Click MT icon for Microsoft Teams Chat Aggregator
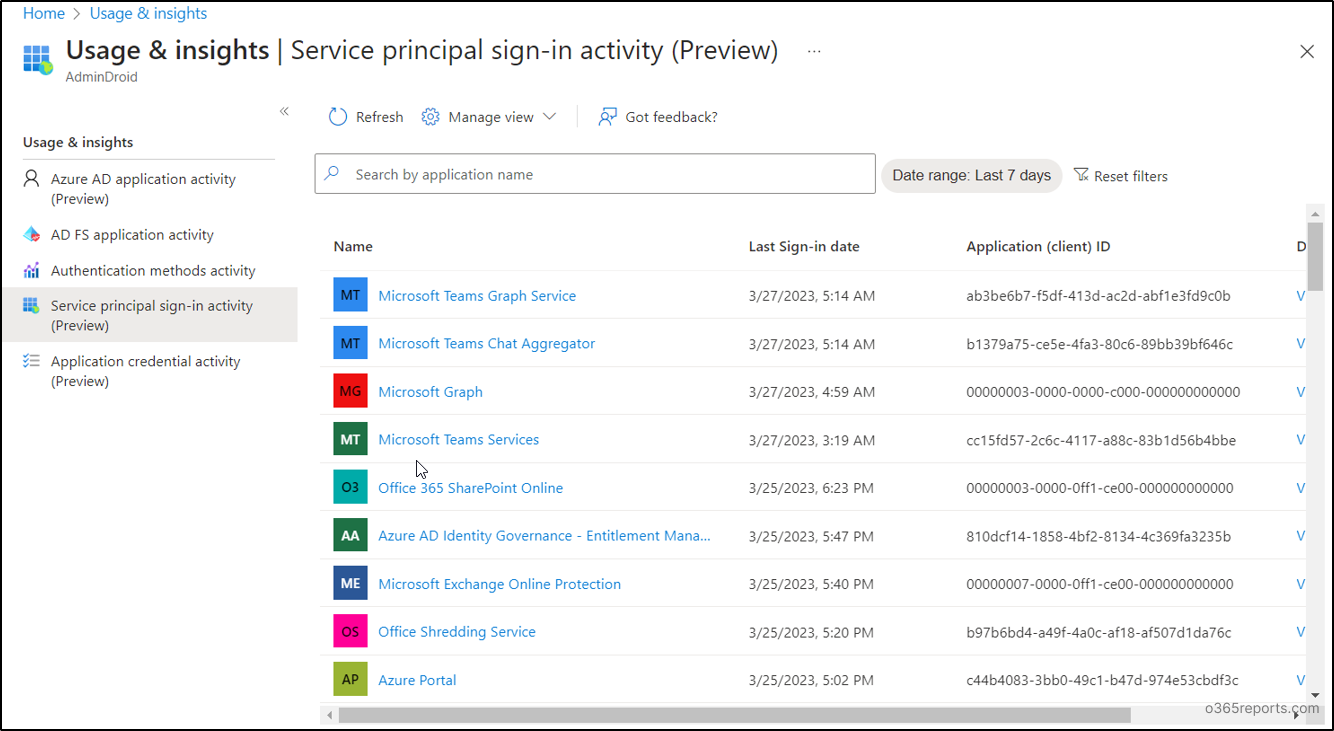The height and width of the screenshot is (731, 1334). coord(350,343)
